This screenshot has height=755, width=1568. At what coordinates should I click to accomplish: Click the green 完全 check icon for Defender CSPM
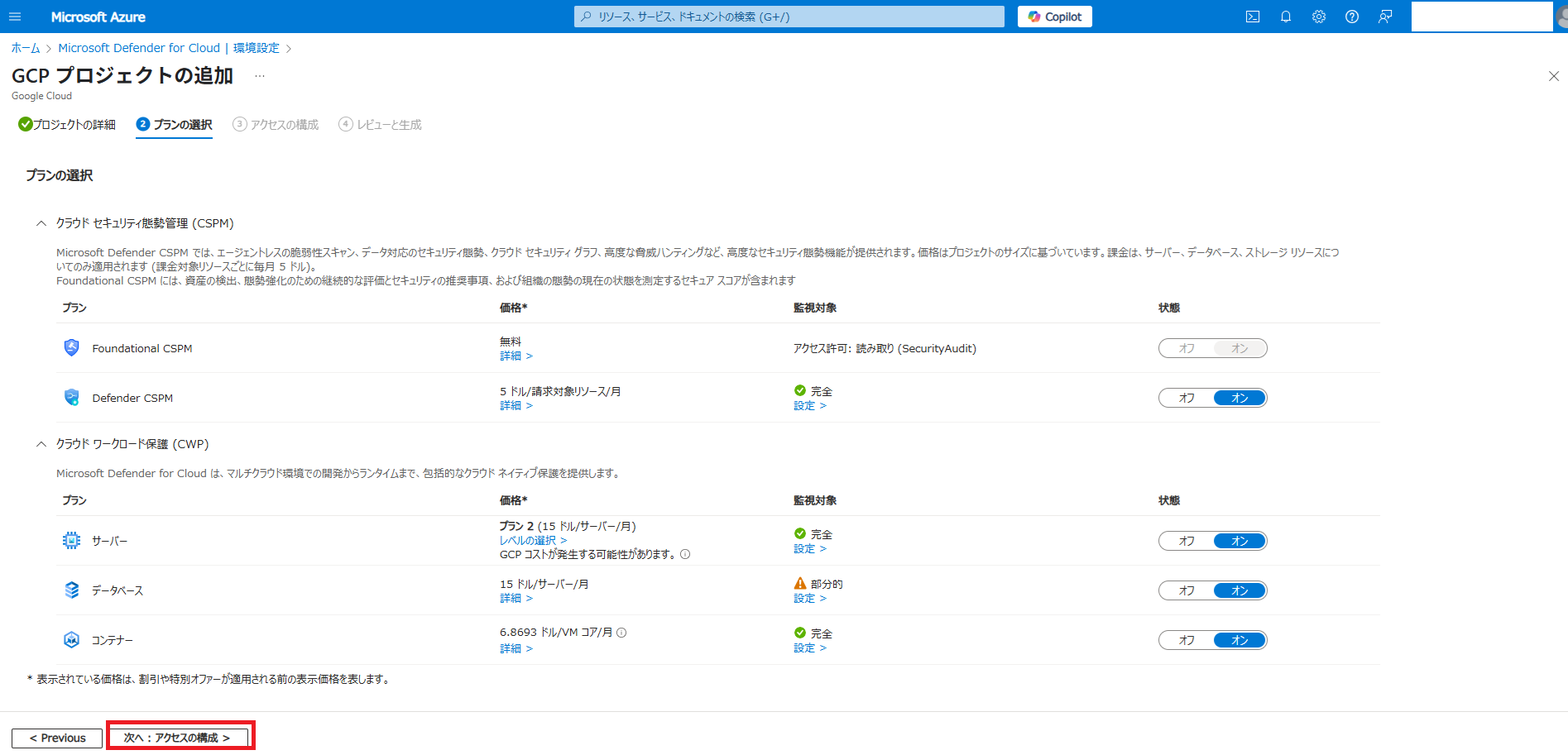tap(800, 390)
